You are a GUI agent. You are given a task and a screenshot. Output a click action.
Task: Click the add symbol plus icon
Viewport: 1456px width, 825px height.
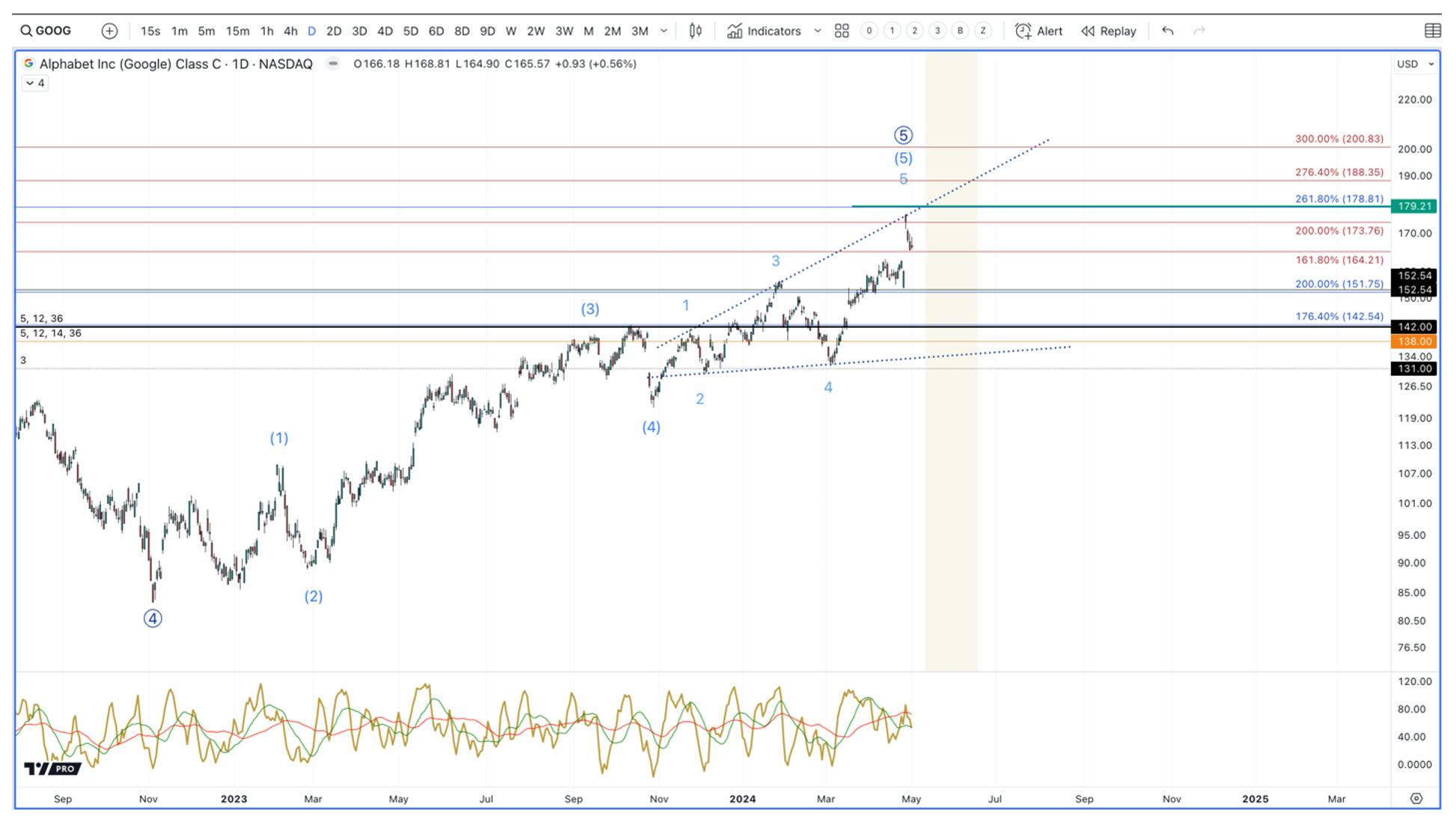(x=109, y=31)
